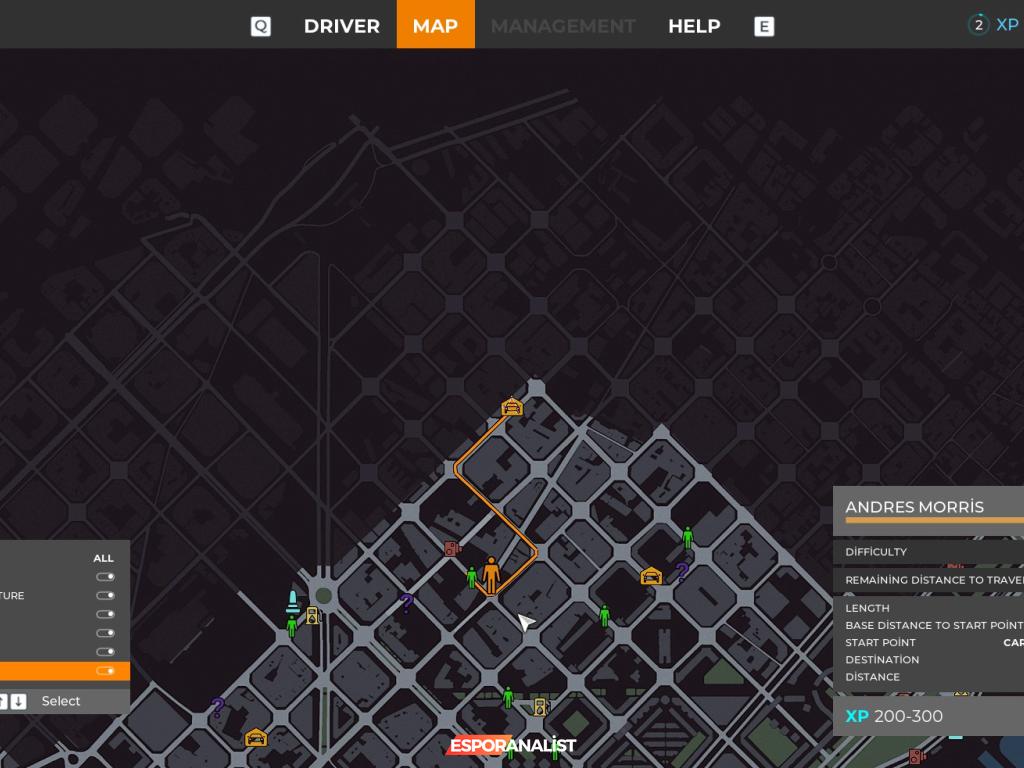This screenshot has height=768, width=1024.
Task: Toggle the first filter switch below ALL
Action: click(x=105, y=577)
